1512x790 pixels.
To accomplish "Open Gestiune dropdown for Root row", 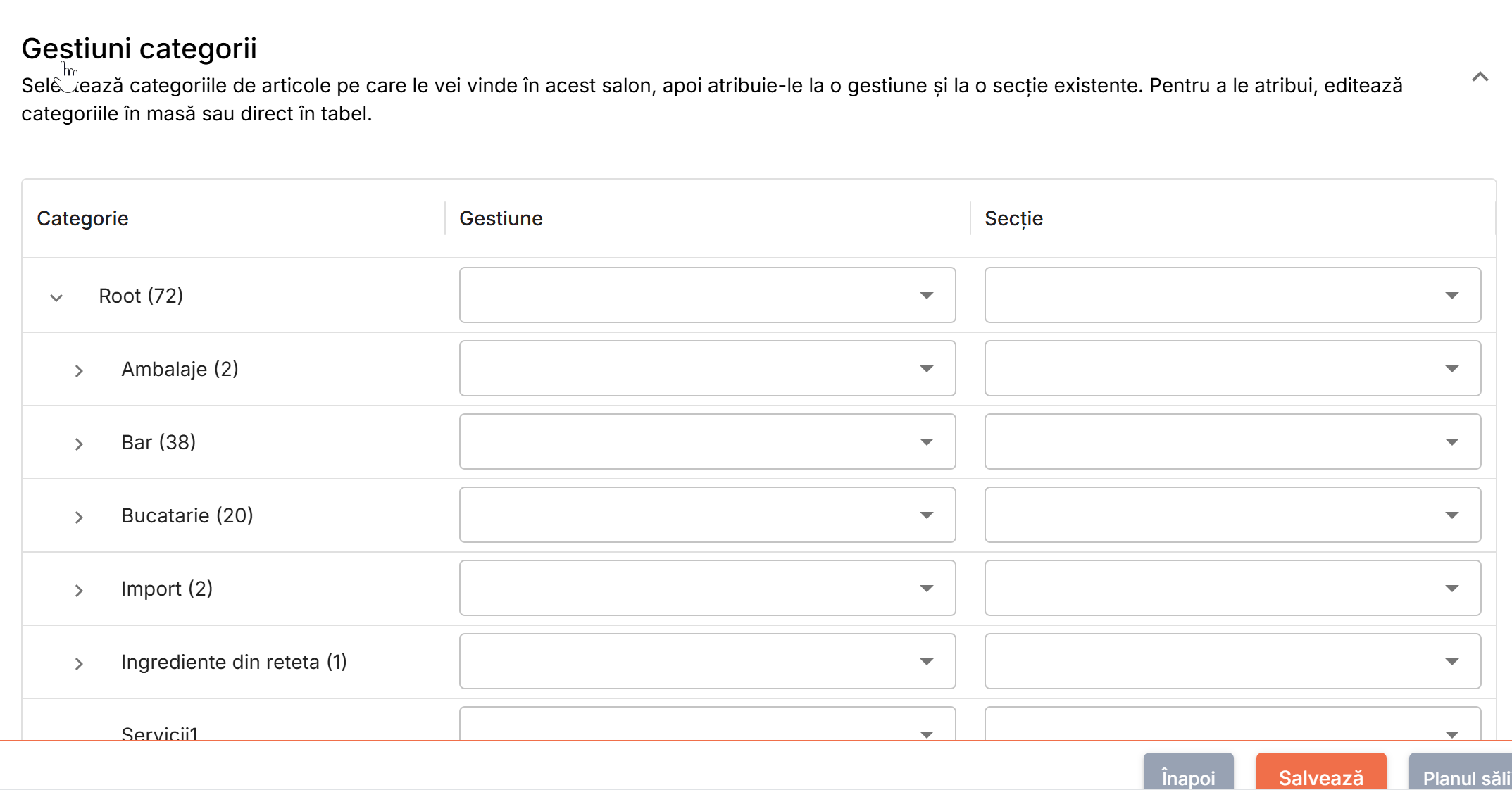I will point(707,295).
